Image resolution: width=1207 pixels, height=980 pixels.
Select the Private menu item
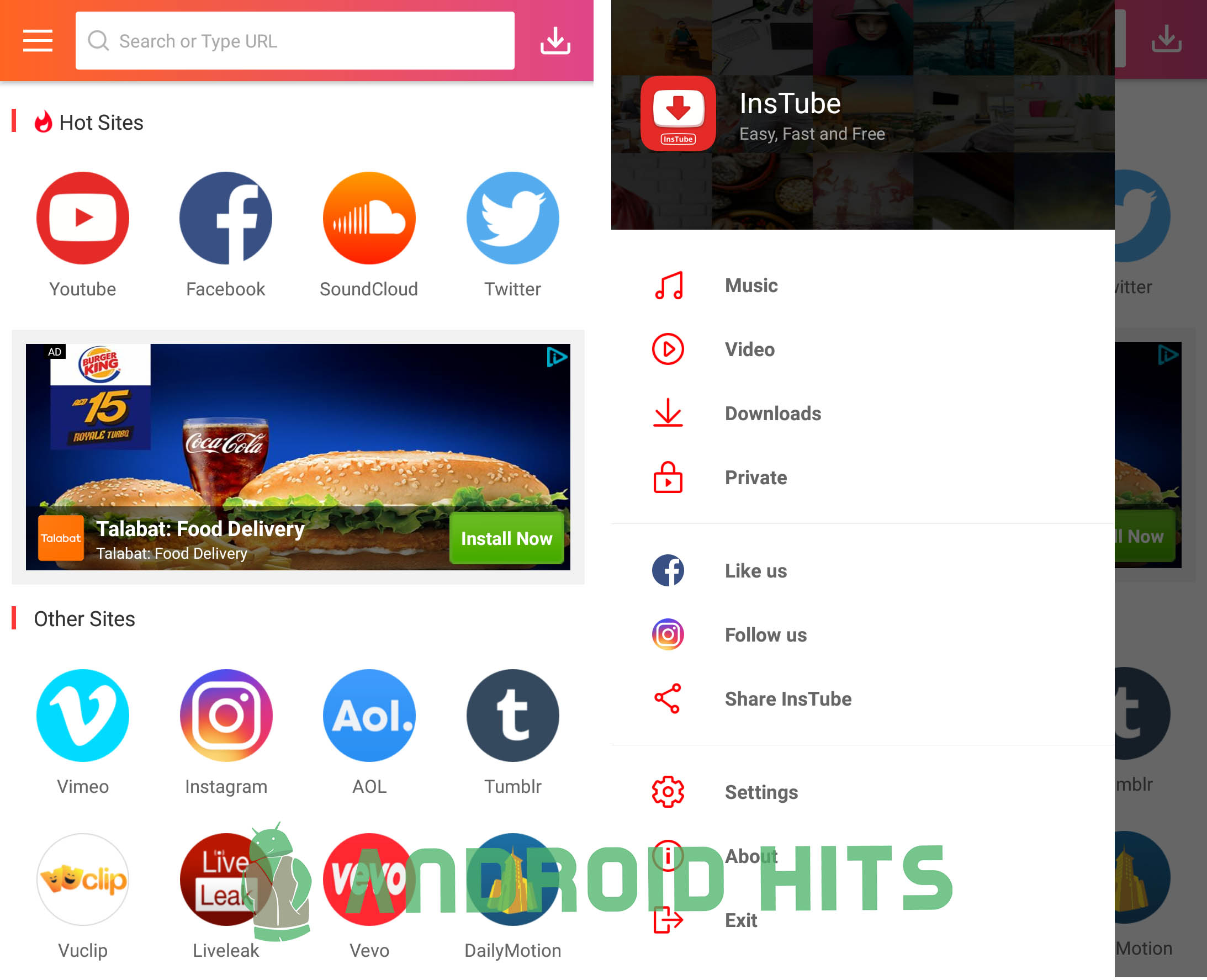coord(756,477)
